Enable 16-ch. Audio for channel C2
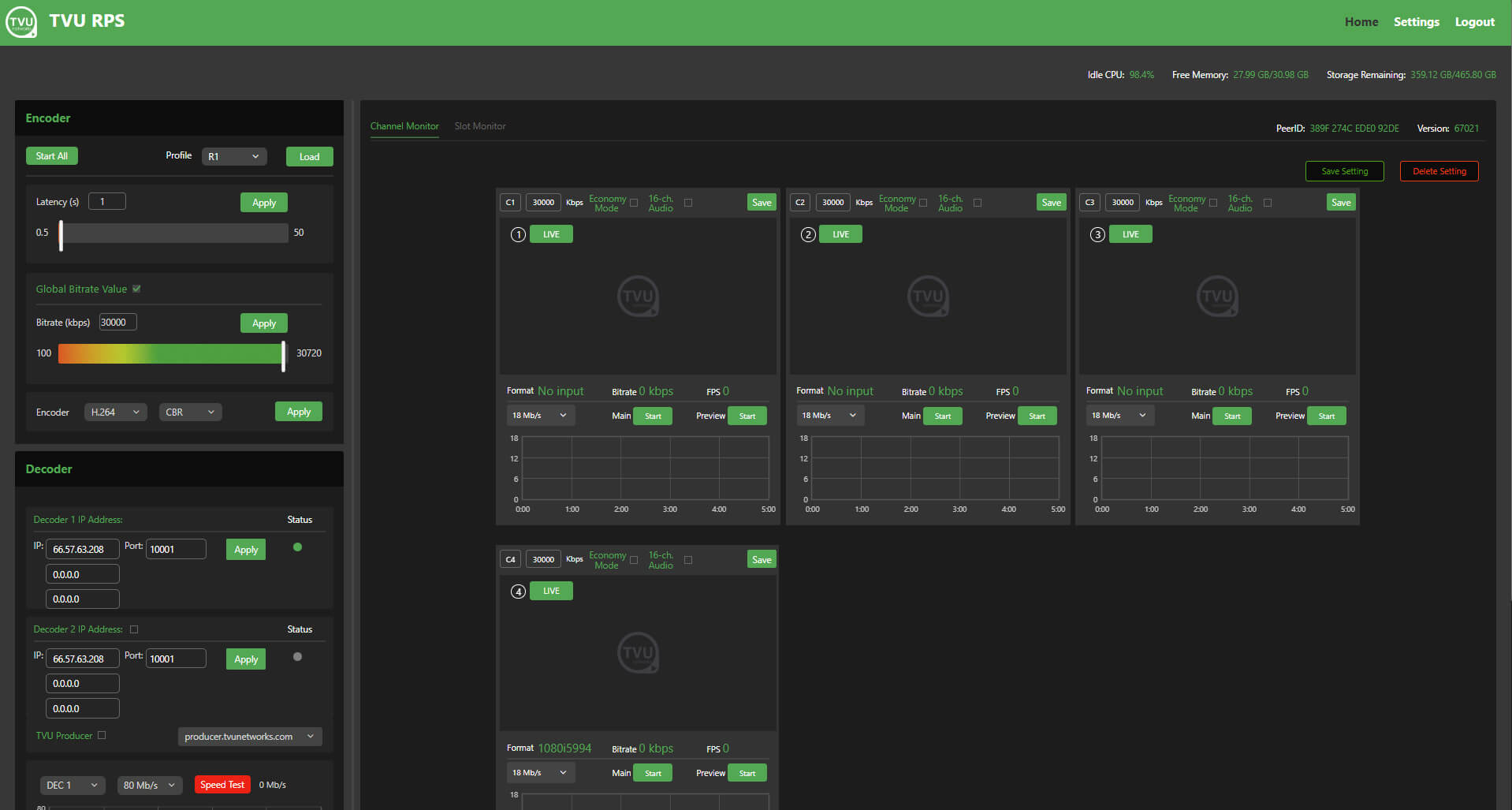 click(978, 203)
